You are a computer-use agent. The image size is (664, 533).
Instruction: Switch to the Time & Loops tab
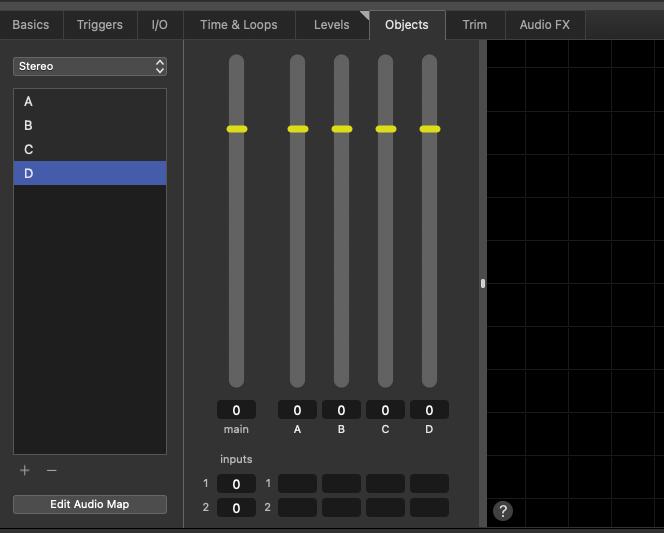click(239, 25)
